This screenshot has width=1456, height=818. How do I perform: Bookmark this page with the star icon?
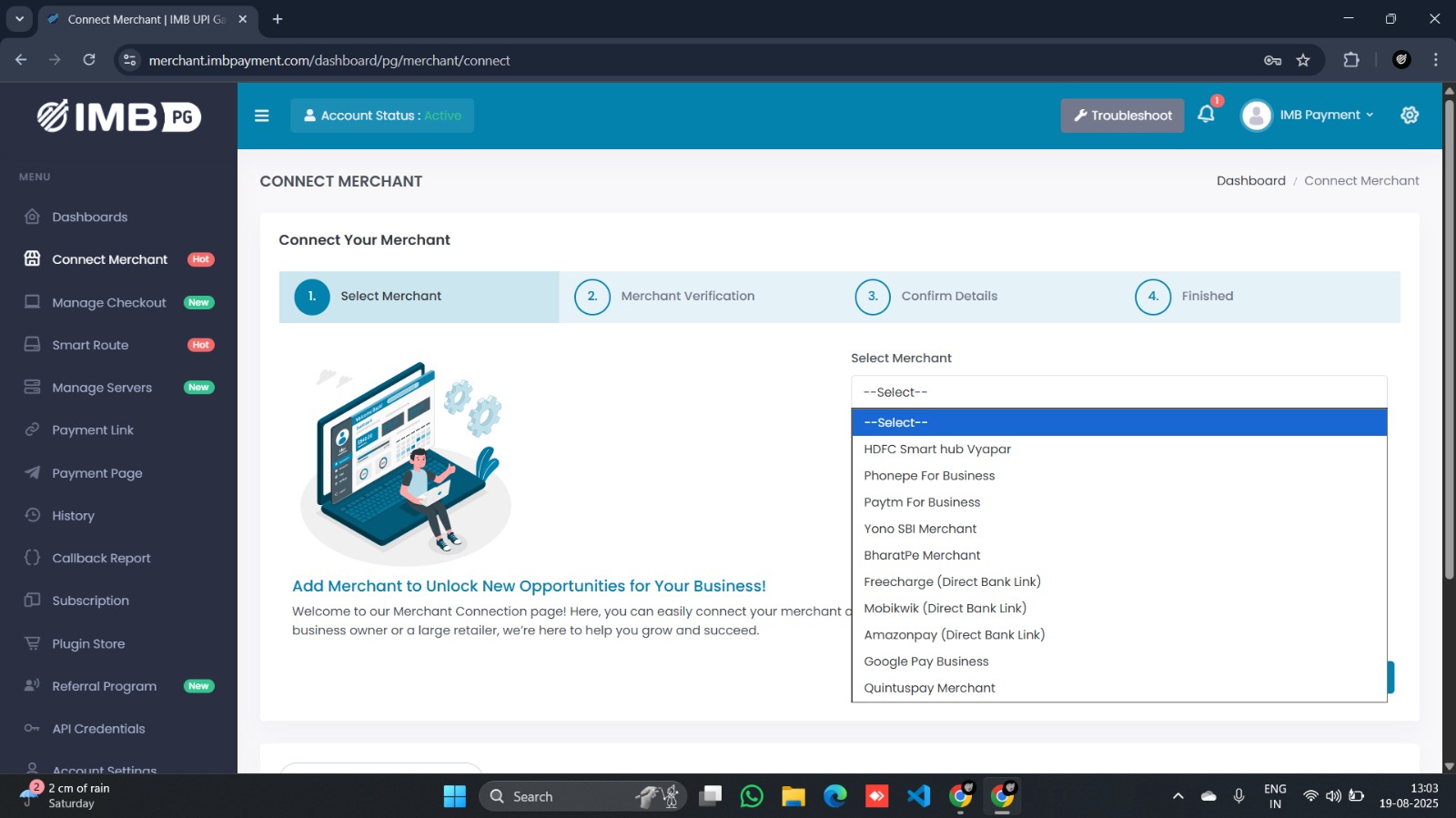coord(1303,60)
